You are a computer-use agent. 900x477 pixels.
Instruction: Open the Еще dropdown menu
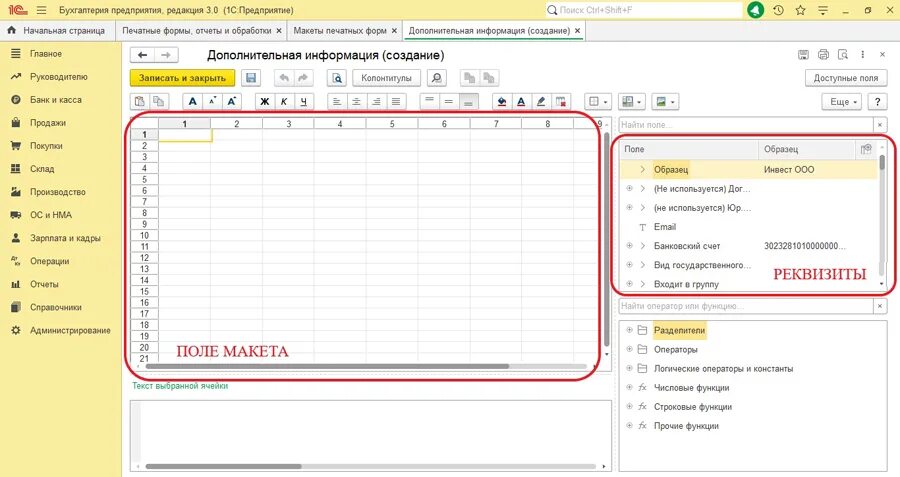click(843, 102)
